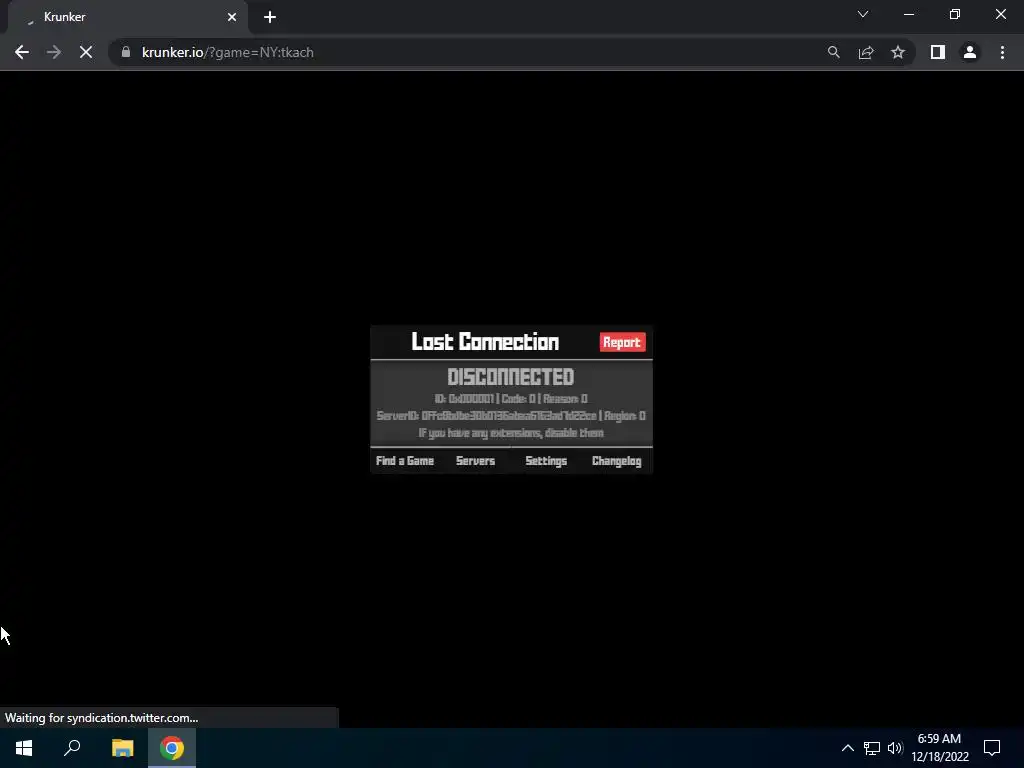Open Chrome three-dot menu
1024x768 pixels.
point(1002,52)
